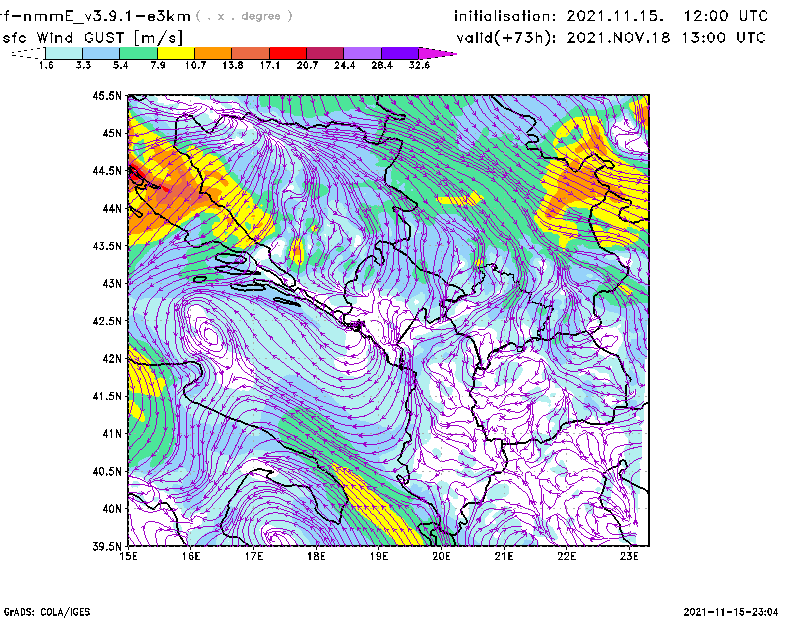Click the violet 28.4–32.6 legend swatch
The width and height of the screenshot is (800, 618).
tap(400, 53)
